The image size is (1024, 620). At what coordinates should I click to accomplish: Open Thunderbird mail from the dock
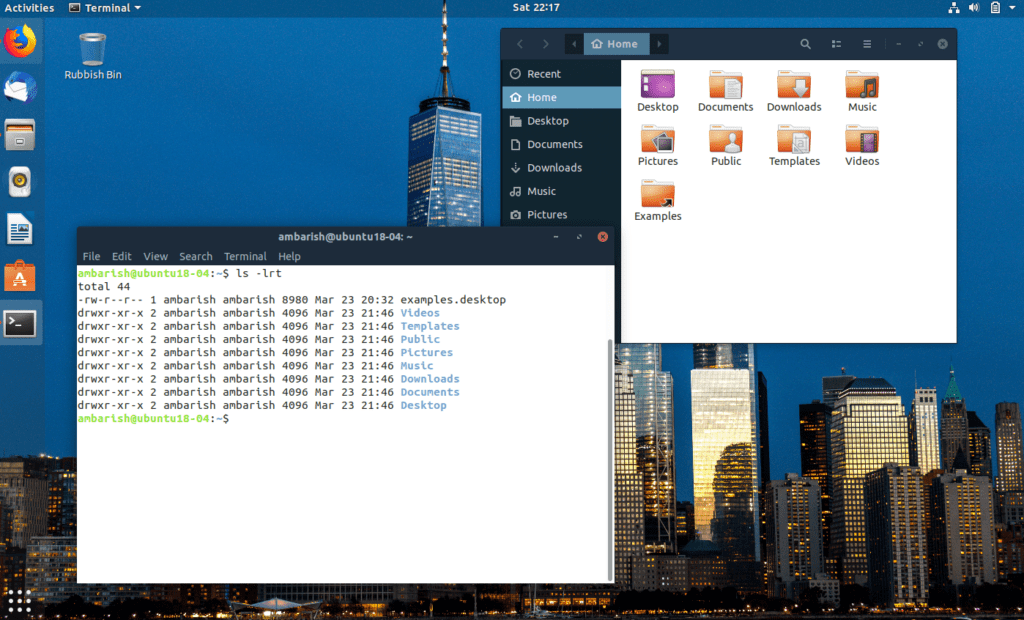point(20,88)
